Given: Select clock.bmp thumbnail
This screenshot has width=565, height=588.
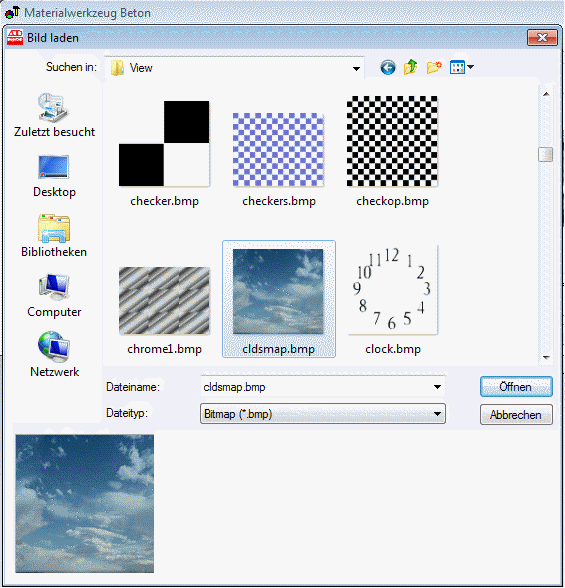Looking at the screenshot, I should (x=392, y=290).
